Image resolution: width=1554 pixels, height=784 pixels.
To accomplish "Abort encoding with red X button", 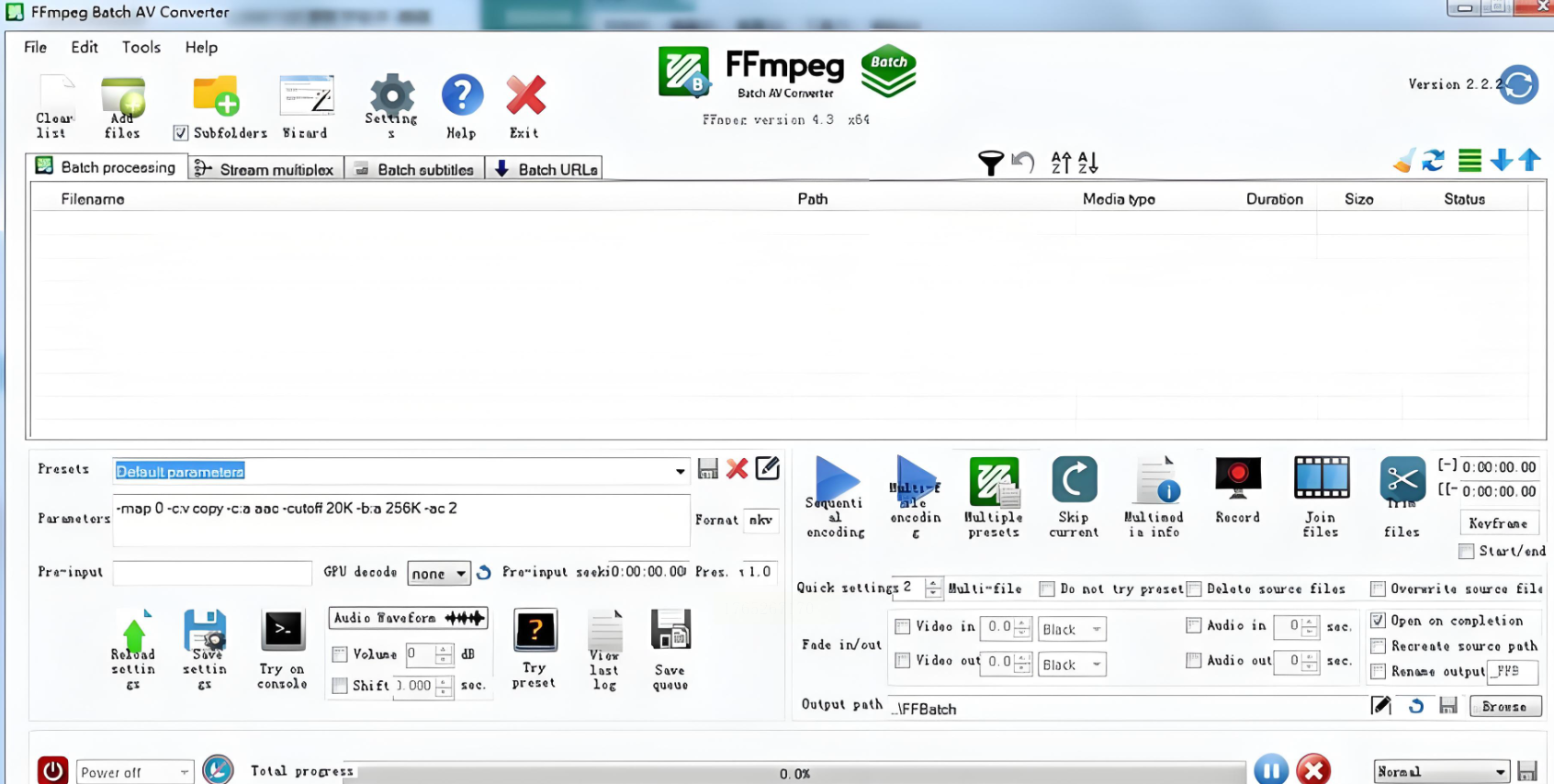I will (1313, 769).
